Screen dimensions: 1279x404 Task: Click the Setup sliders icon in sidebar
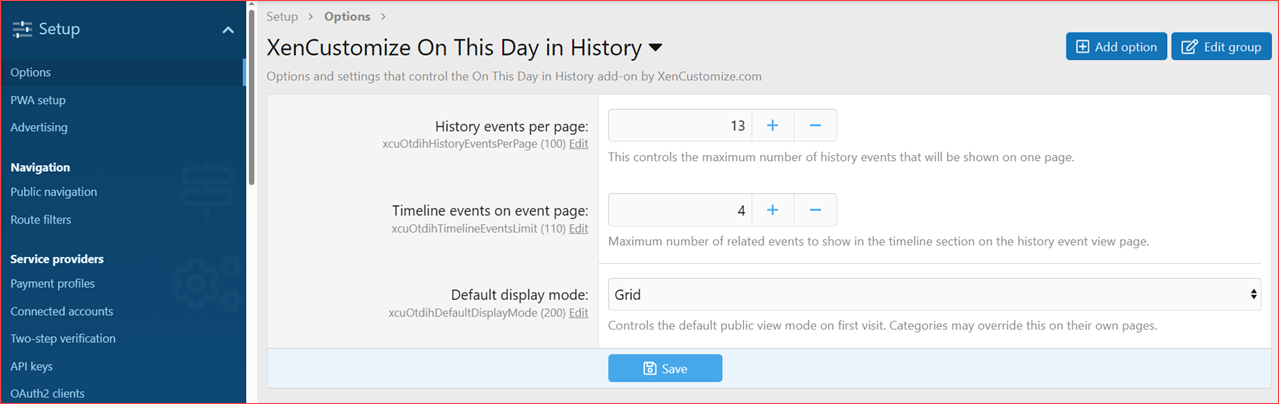21,30
